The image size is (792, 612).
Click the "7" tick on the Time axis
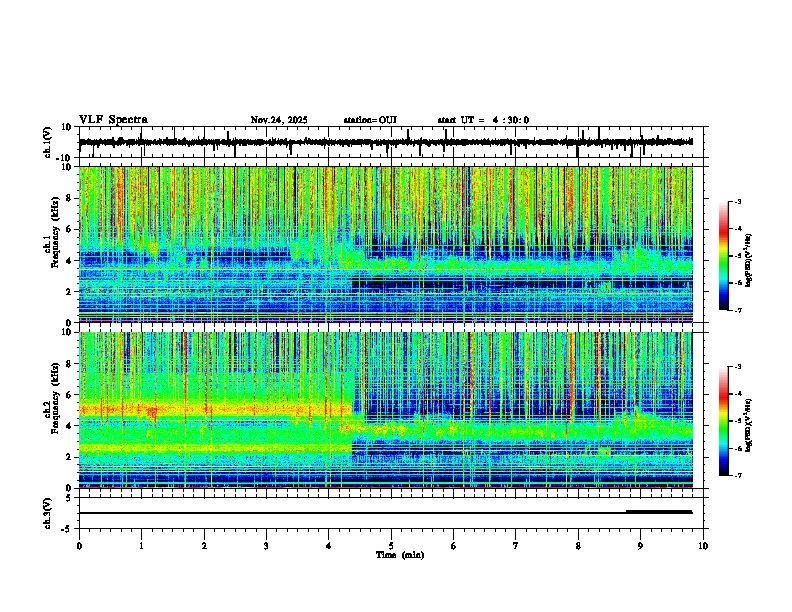[516, 546]
